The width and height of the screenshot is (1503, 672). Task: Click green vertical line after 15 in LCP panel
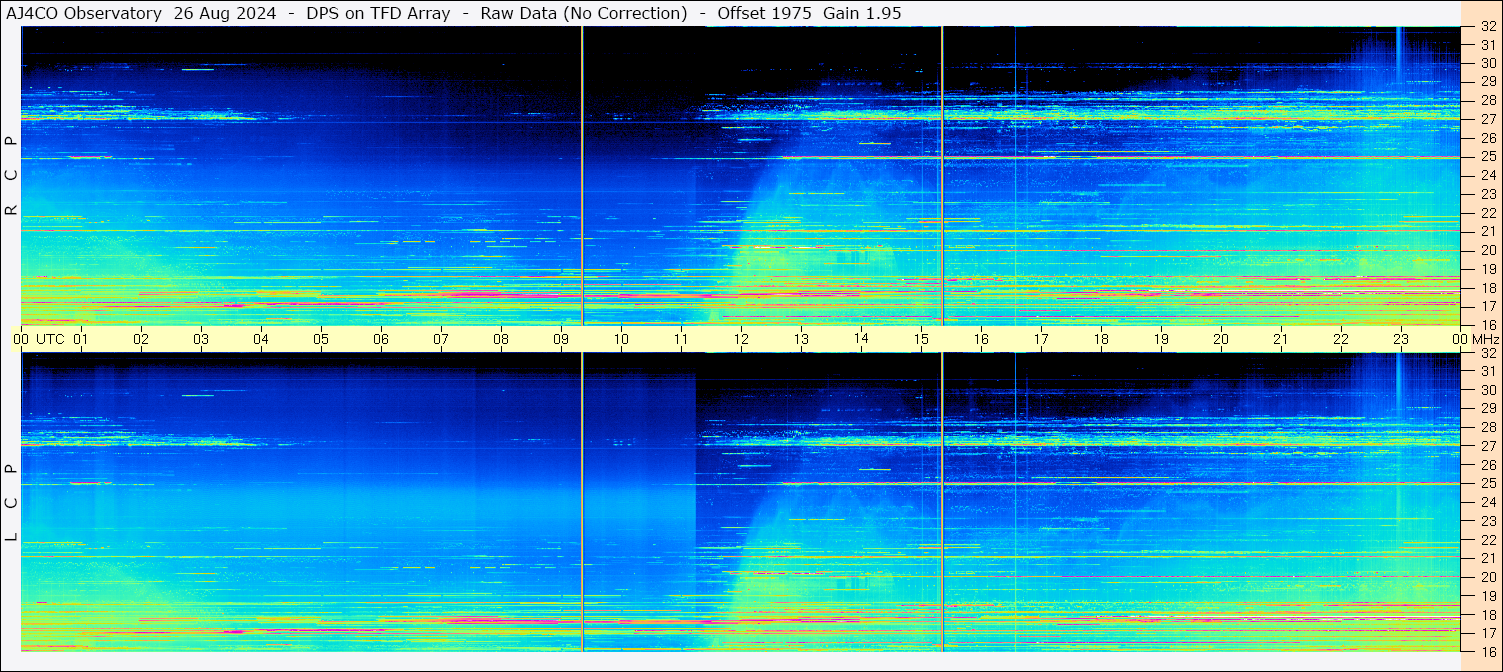tap(942, 500)
